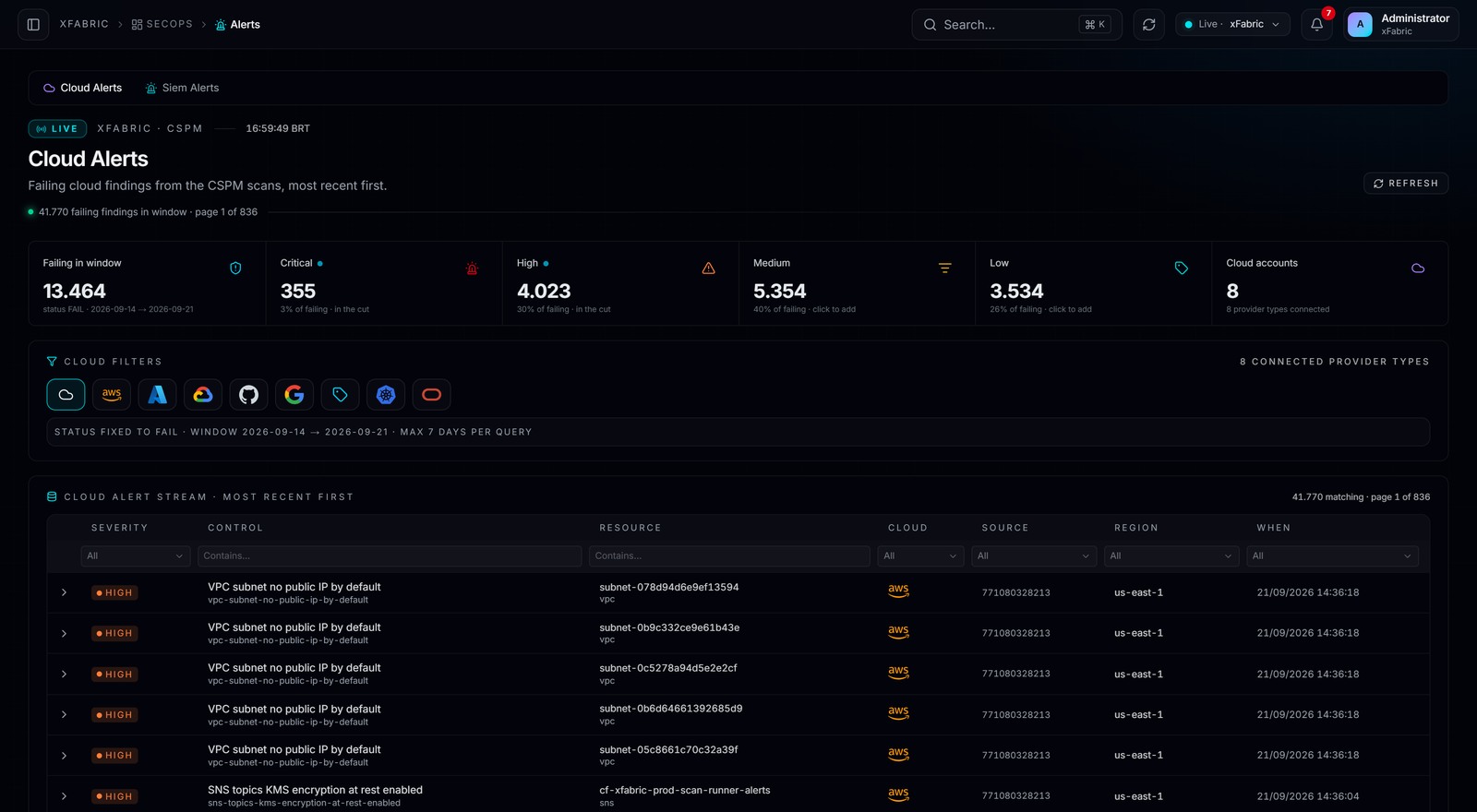Screen dimensions: 1477x812
Task: Open the Severity filter dropdown
Action: coord(135,555)
